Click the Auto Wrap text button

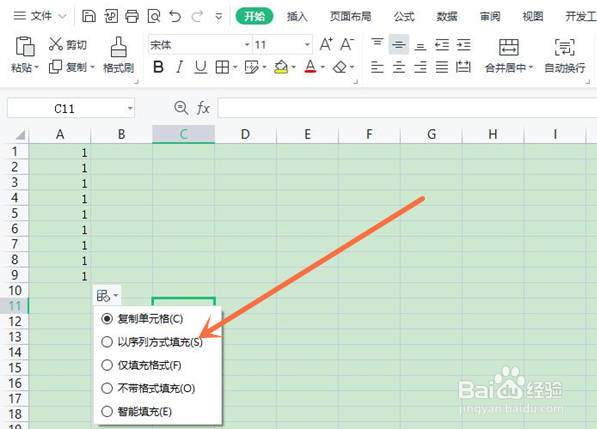tap(565, 55)
